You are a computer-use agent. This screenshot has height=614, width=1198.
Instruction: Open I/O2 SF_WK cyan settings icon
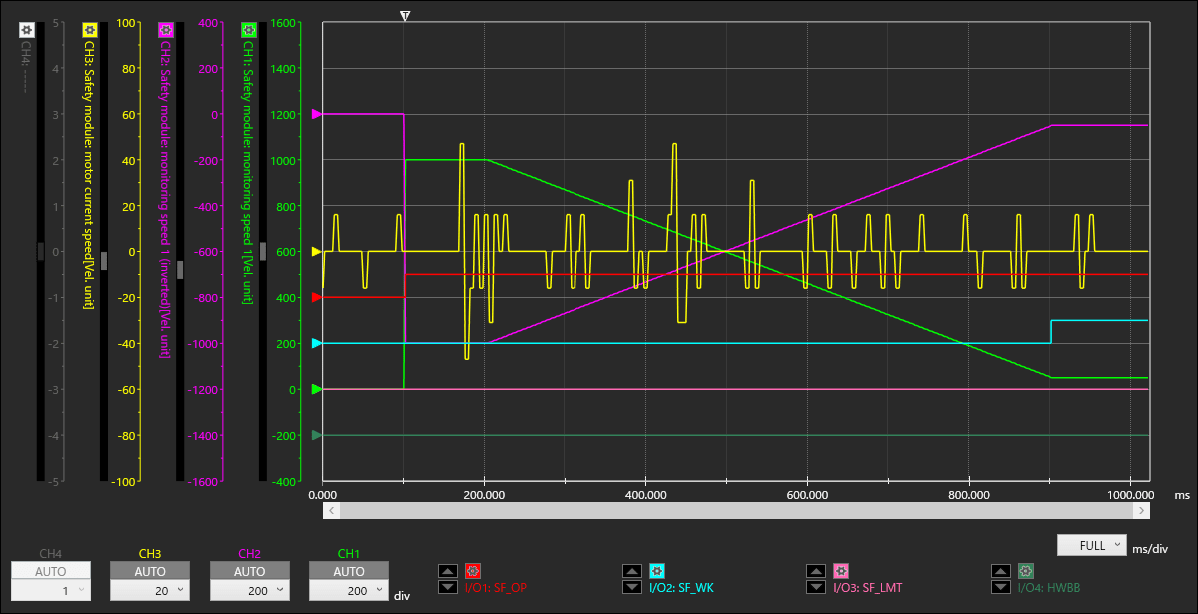pyautogui.click(x=657, y=571)
